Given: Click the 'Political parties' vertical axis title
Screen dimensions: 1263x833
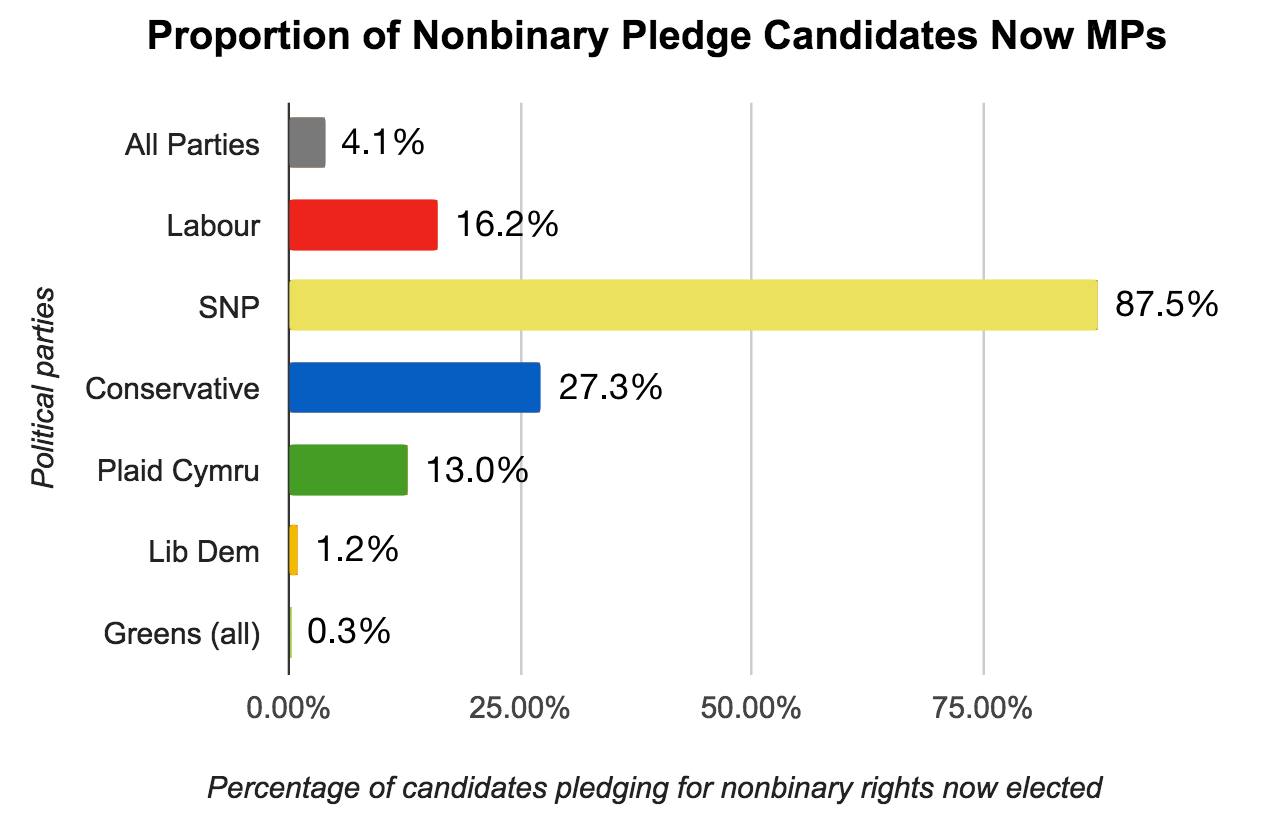Looking at the screenshot, I should point(43,388).
